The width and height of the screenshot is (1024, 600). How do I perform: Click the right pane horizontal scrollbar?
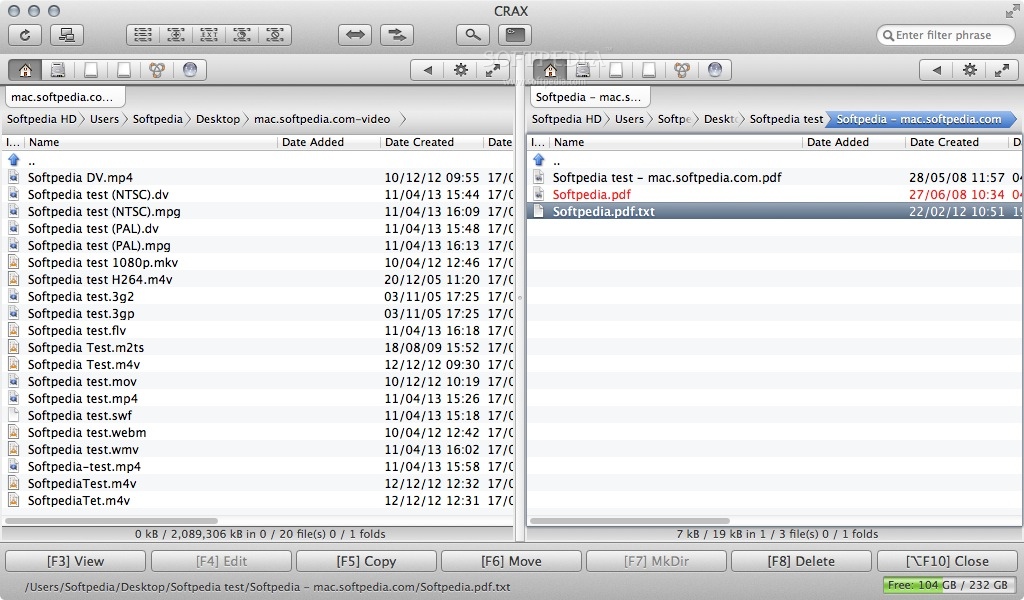click(630, 521)
